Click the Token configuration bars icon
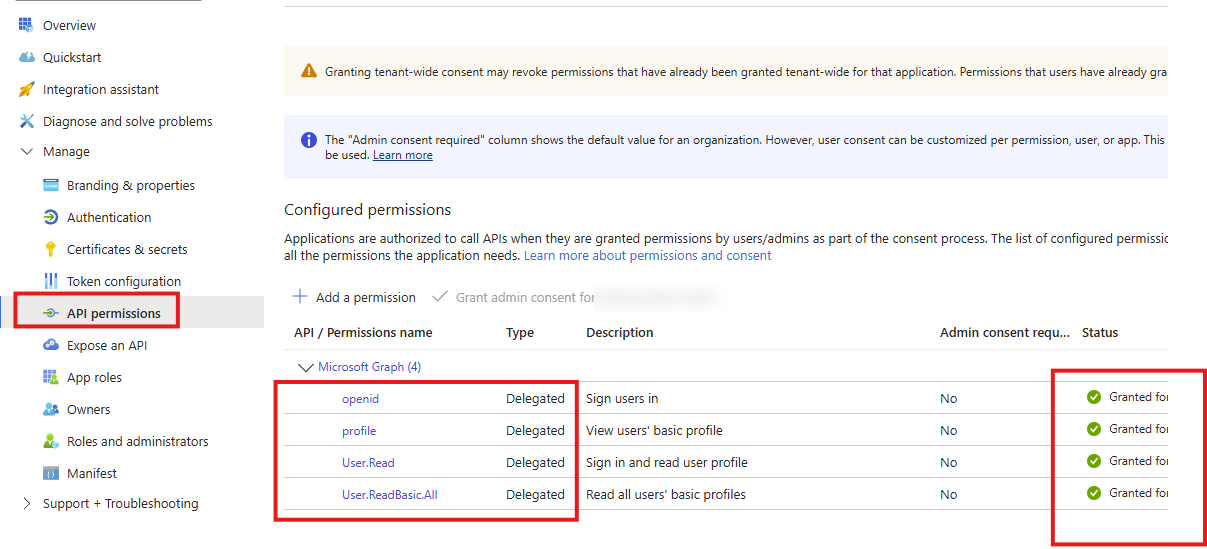The height and width of the screenshot is (549, 1207). coord(50,281)
